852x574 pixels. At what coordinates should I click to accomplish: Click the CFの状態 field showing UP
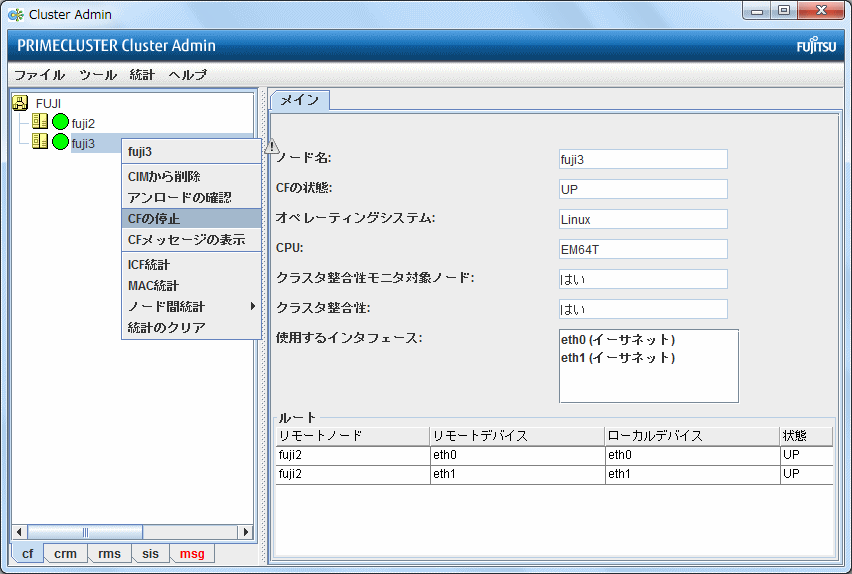click(x=643, y=189)
